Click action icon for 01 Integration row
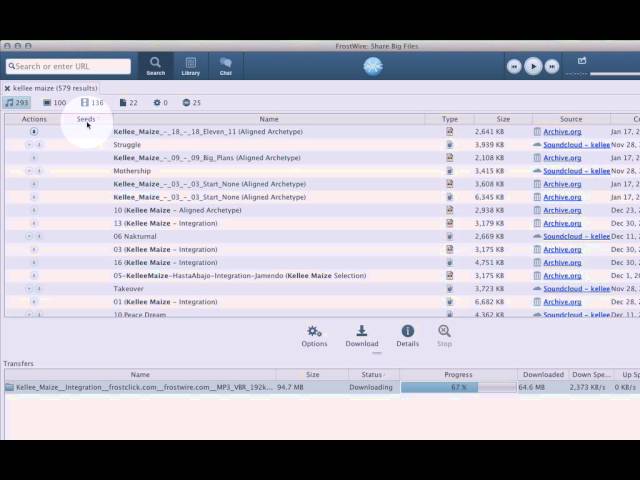This screenshot has height=480, width=640. click(x=34, y=302)
